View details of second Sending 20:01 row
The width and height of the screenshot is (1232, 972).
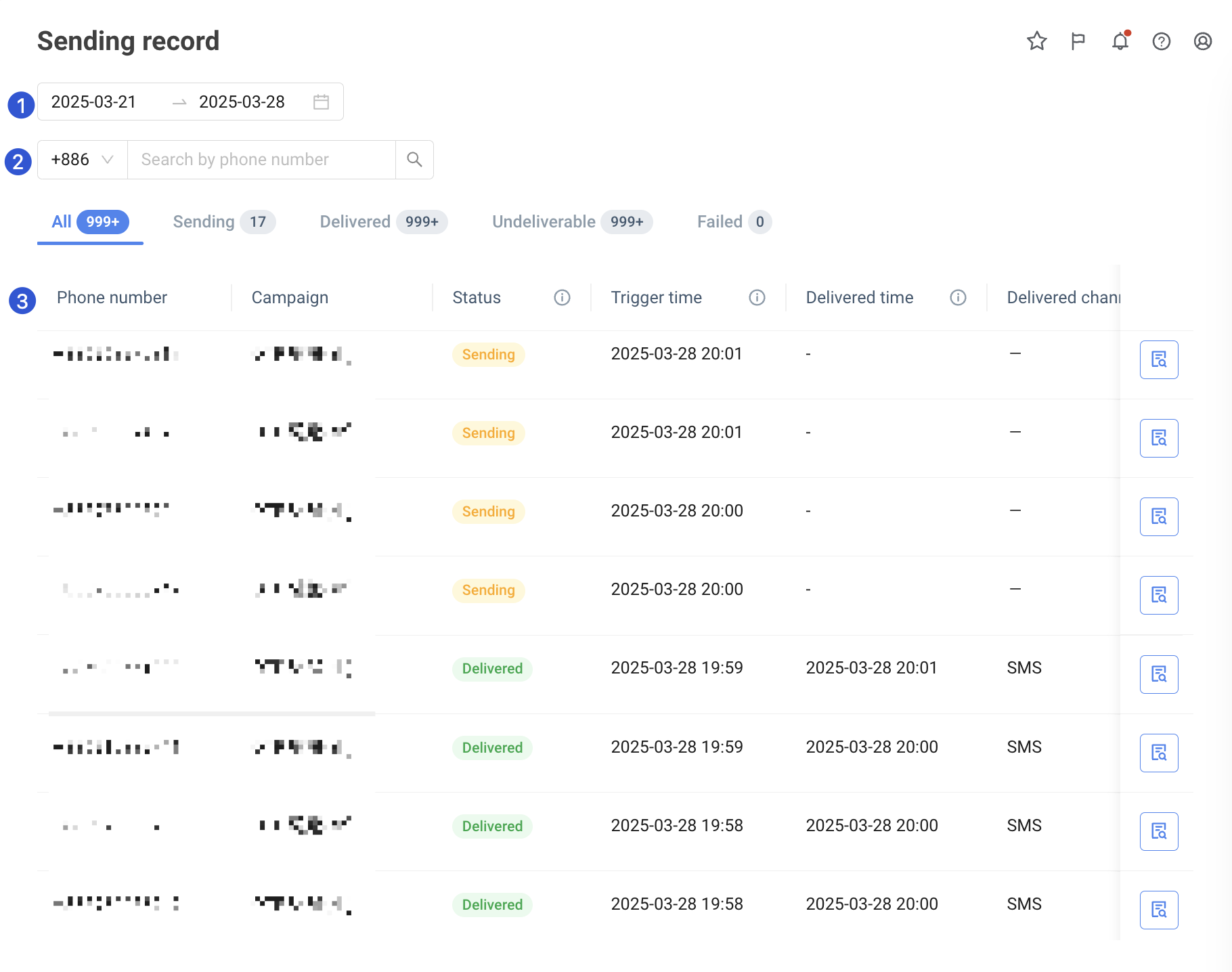[1159, 438]
